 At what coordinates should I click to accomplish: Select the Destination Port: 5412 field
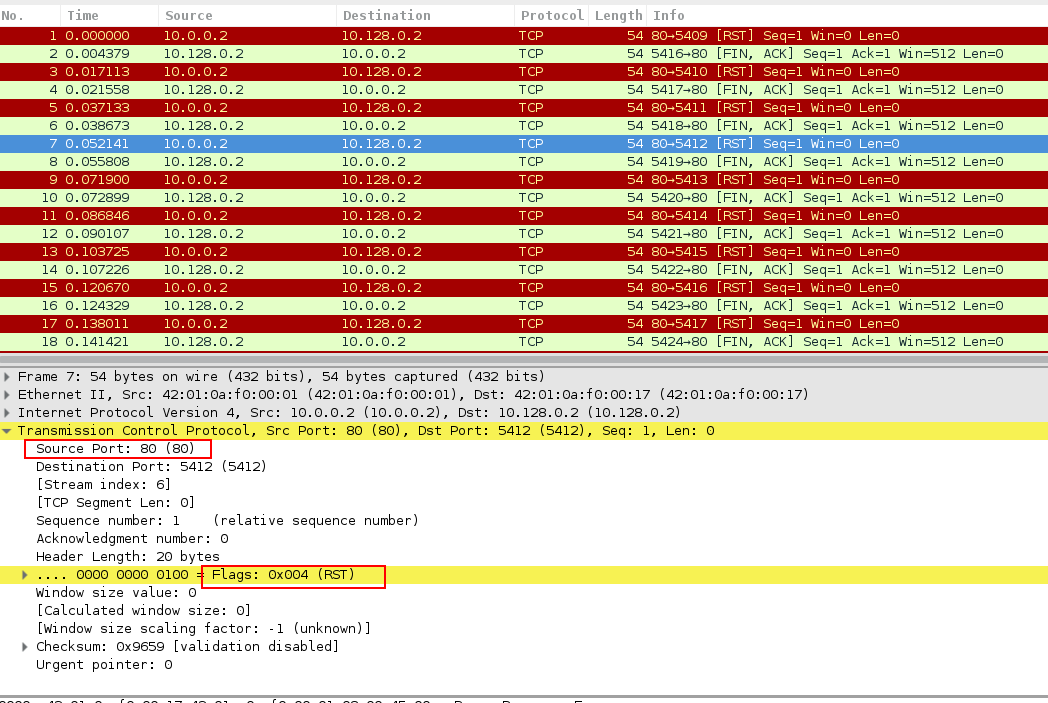(x=151, y=467)
